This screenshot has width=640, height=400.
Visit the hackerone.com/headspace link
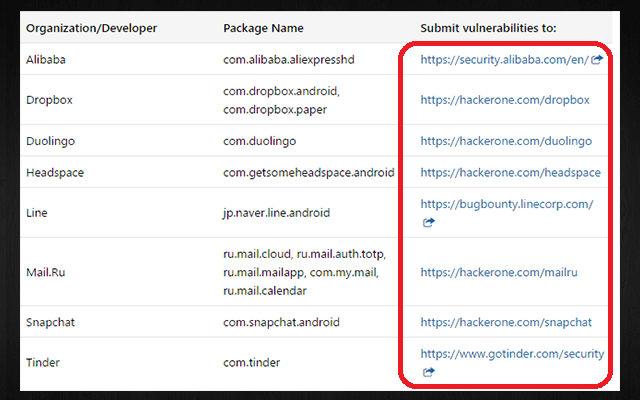point(510,173)
